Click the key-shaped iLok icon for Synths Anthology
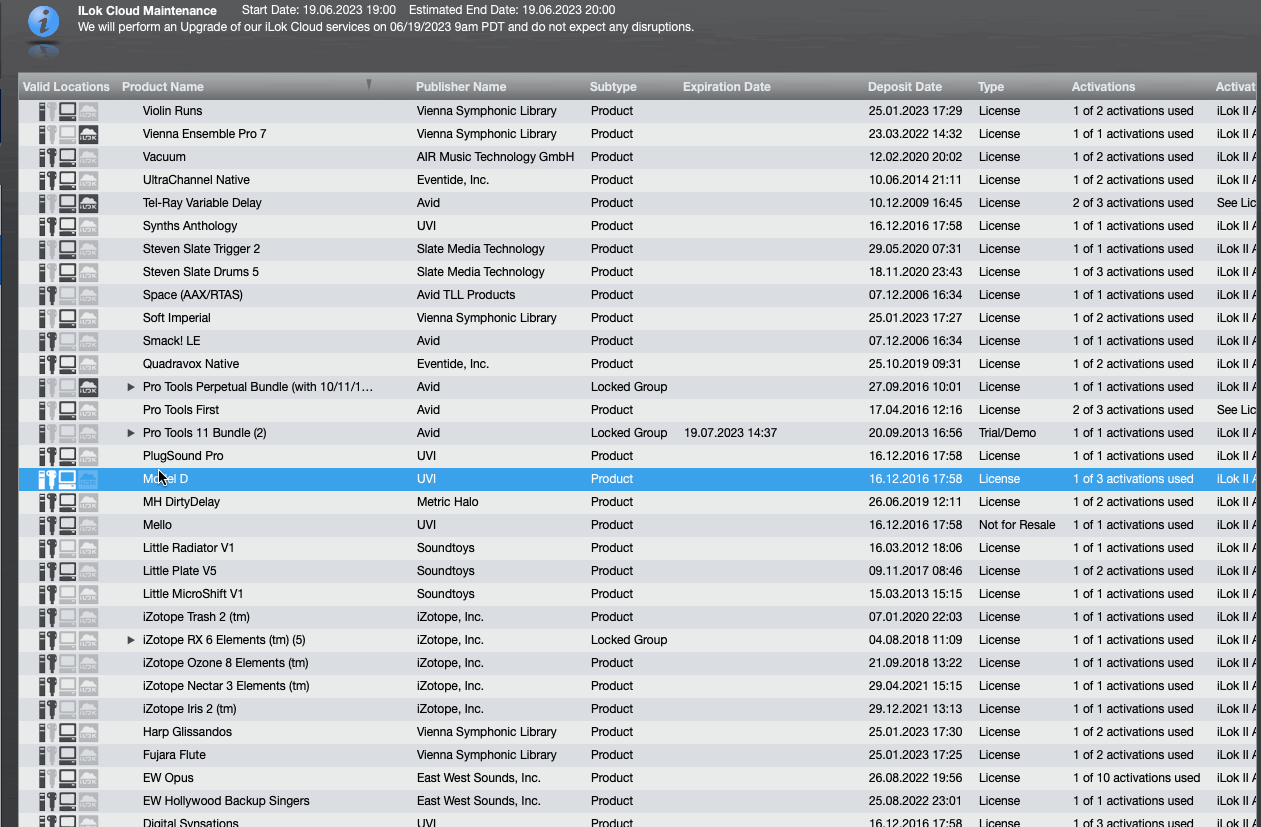Viewport: 1261px width, 827px height. click(x=51, y=226)
